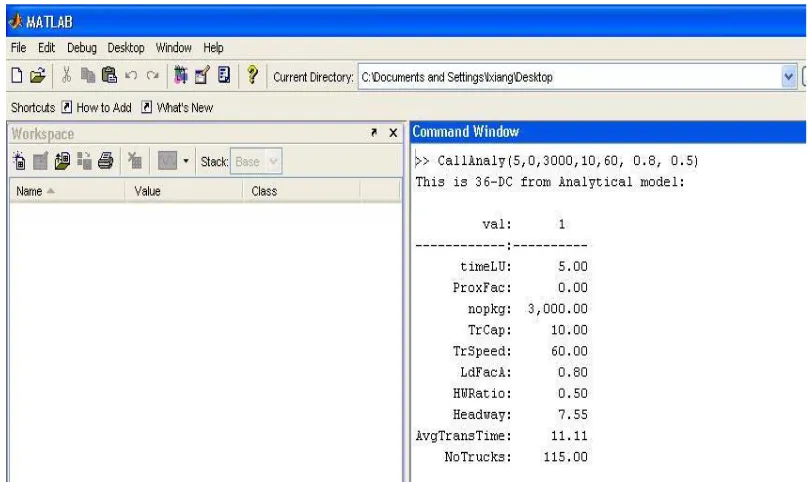Screen dimensions: 808x482
Task: Expand the Current Directory dropdown arrow
Action: (788, 77)
